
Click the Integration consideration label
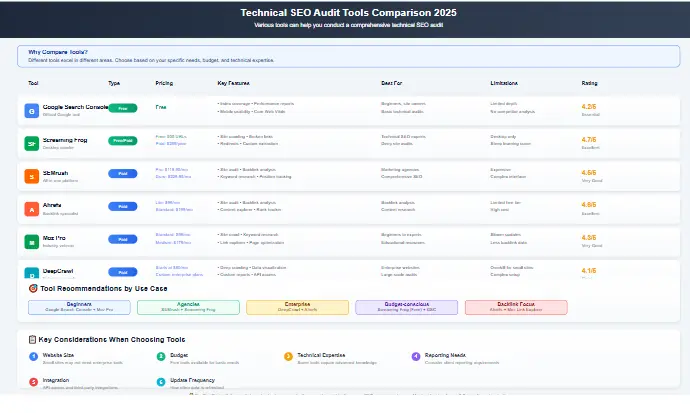(56, 380)
